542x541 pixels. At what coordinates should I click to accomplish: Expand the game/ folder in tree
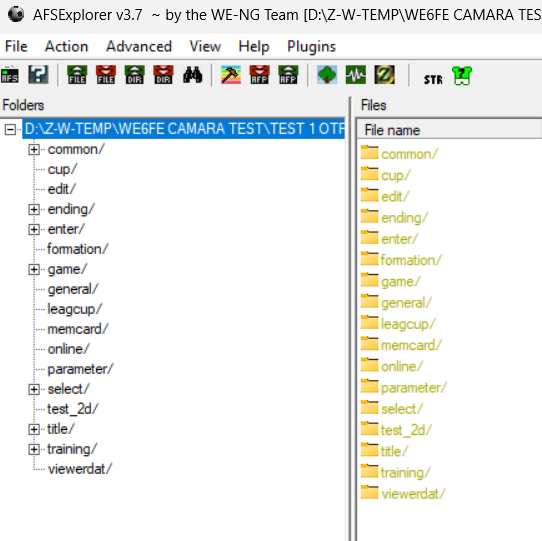34,269
